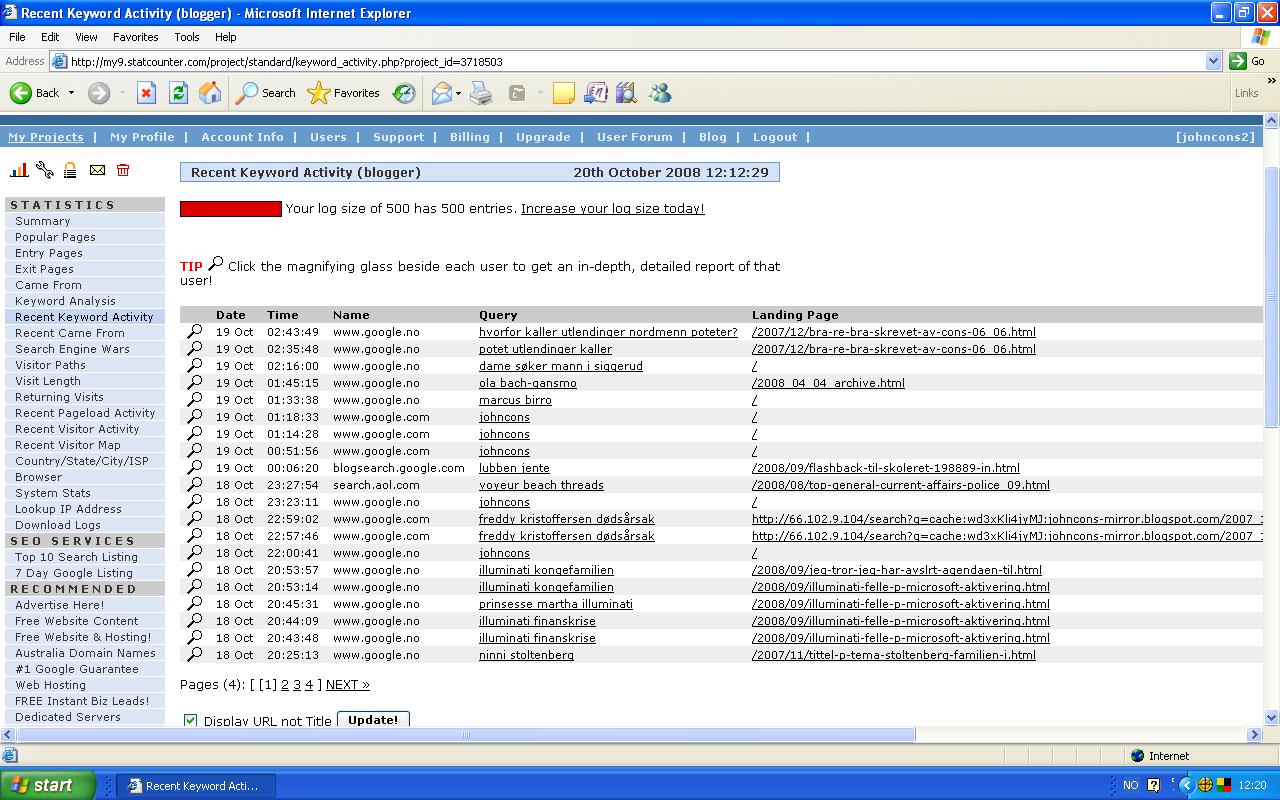The height and width of the screenshot is (800, 1280).
Task: Open the Tools menu
Action: (187, 37)
